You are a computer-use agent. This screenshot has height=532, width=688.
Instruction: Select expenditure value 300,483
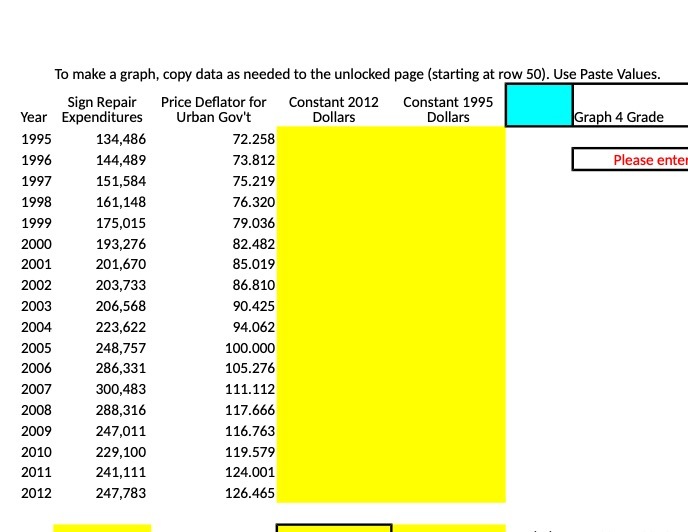click(x=121, y=389)
